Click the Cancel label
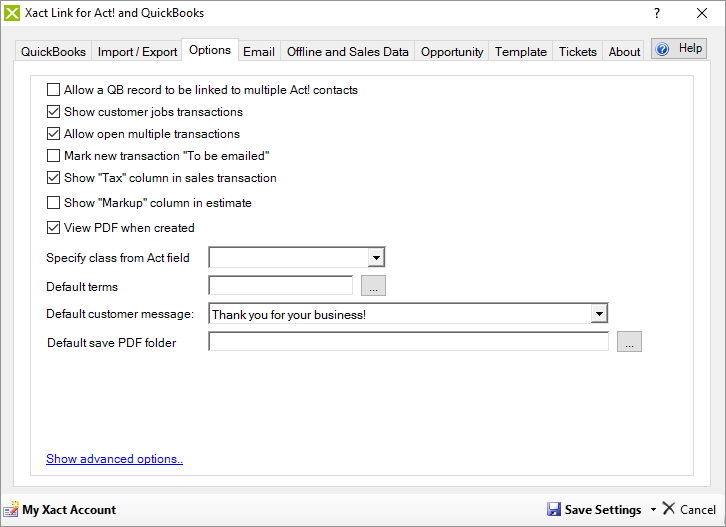 pyautogui.click(x=698, y=510)
